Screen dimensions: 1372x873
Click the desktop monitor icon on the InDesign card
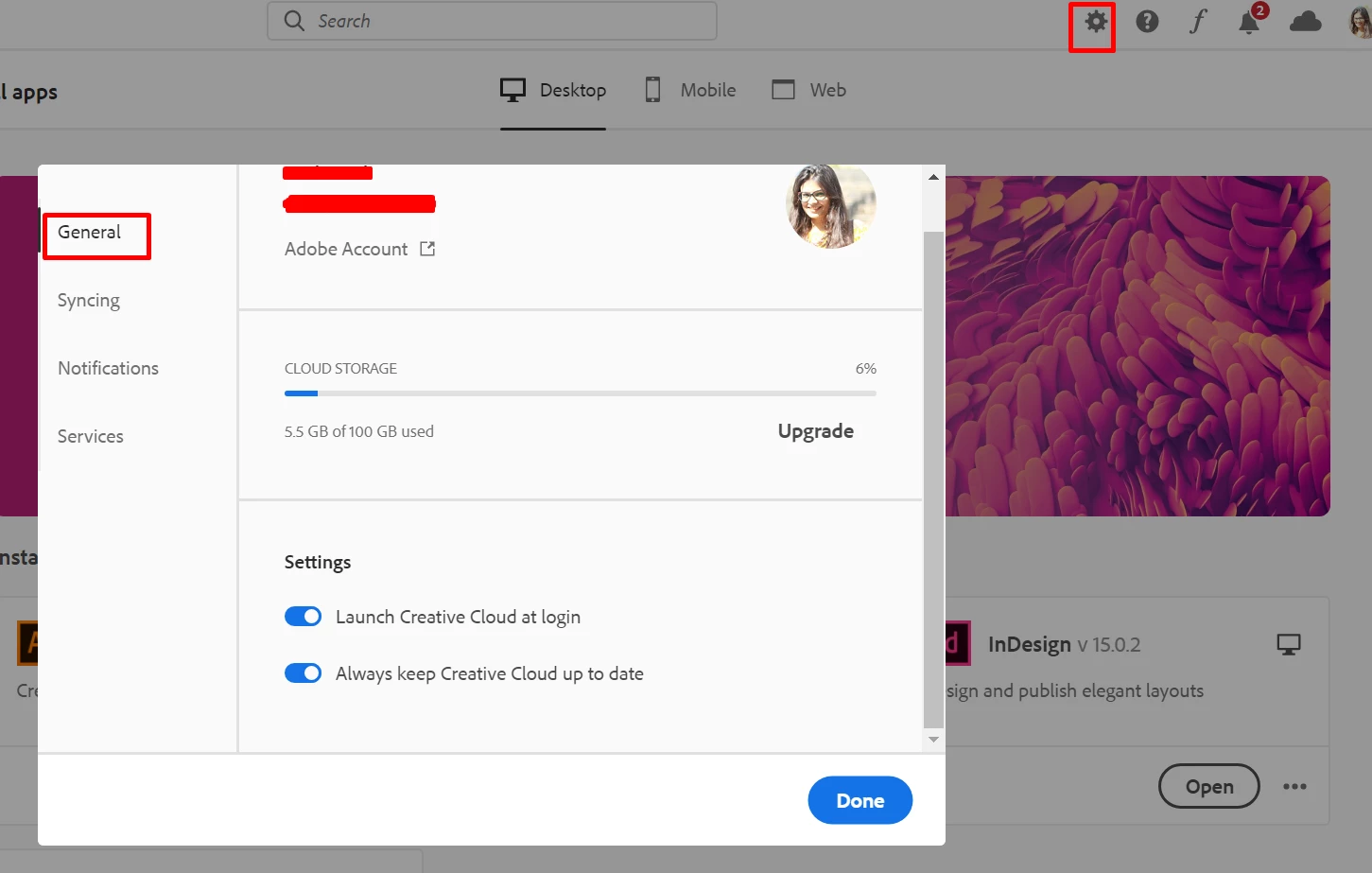(1289, 645)
